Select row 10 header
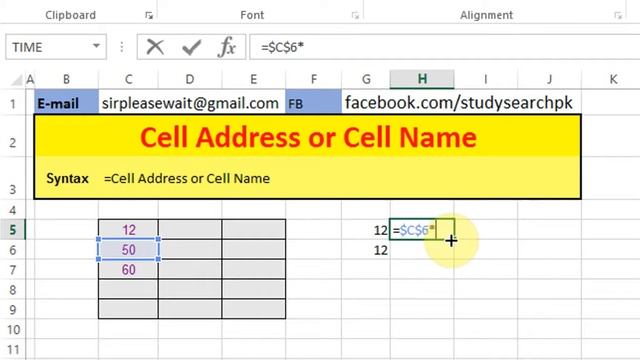 click(x=13, y=329)
